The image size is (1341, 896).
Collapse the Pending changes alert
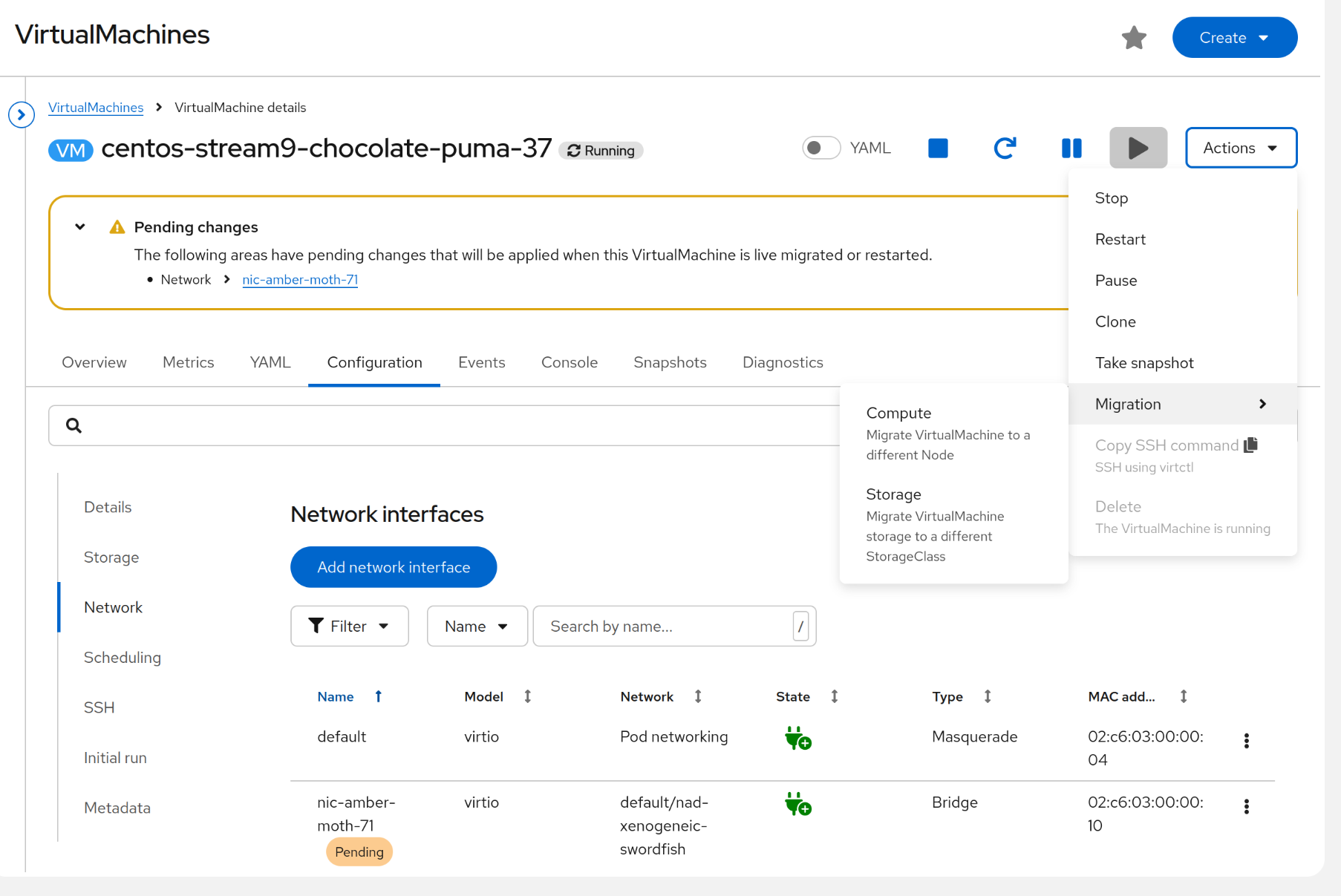80,227
